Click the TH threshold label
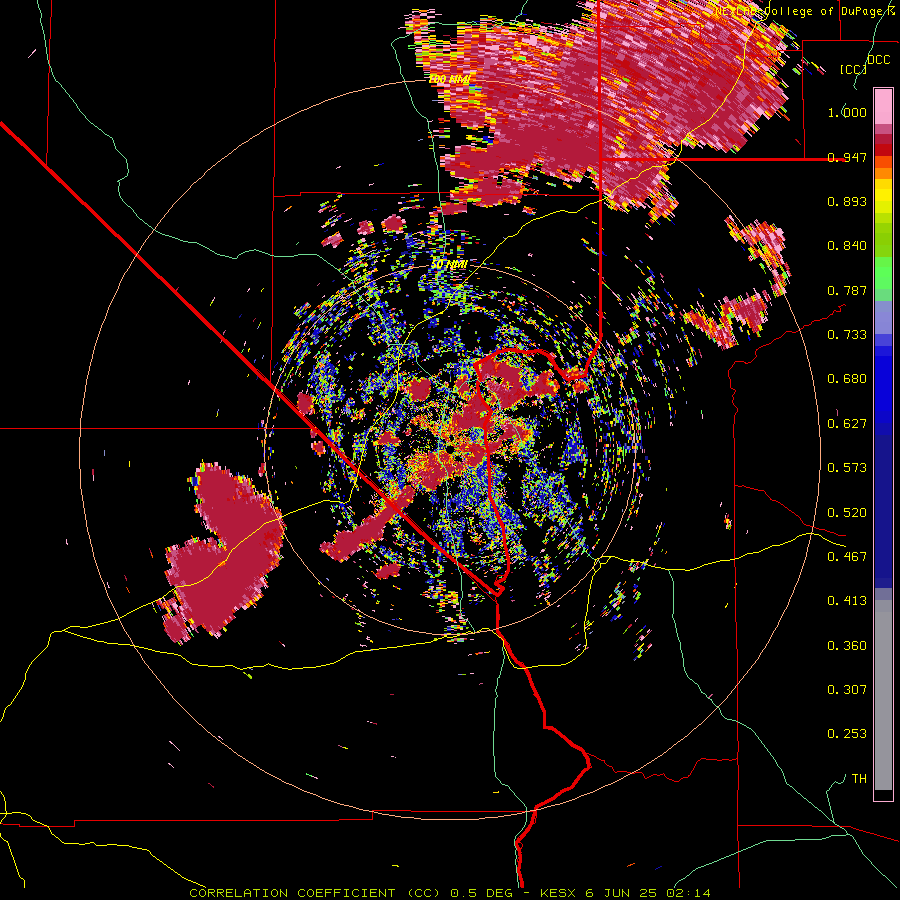Screen dimensions: 900x900 click(859, 779)
